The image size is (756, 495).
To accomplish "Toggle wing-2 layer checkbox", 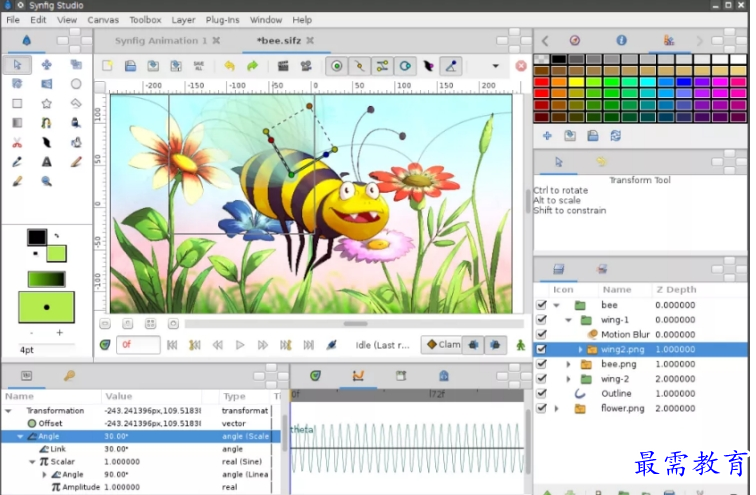I will (x=541, y=379).
